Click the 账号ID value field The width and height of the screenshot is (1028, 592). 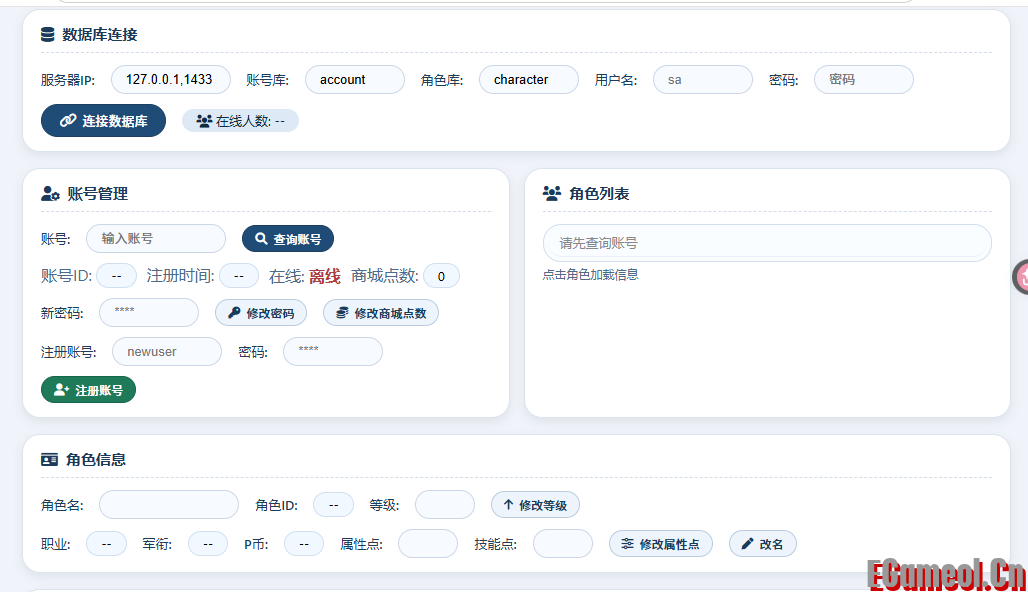[x=117, y=276]
